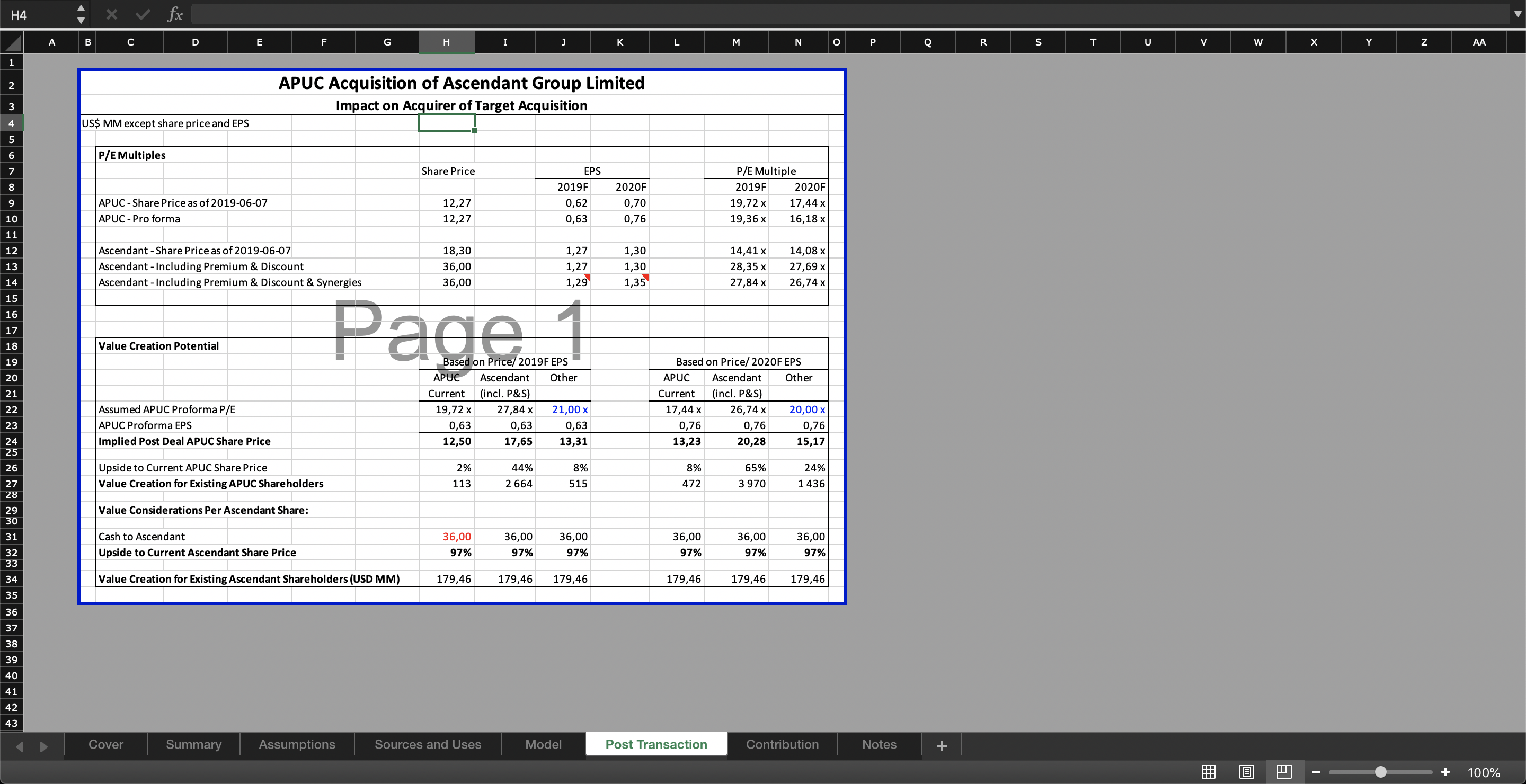This screenshot has height=784, width=1526.
Task: Select column A header
Action: (x=51, y=42)
